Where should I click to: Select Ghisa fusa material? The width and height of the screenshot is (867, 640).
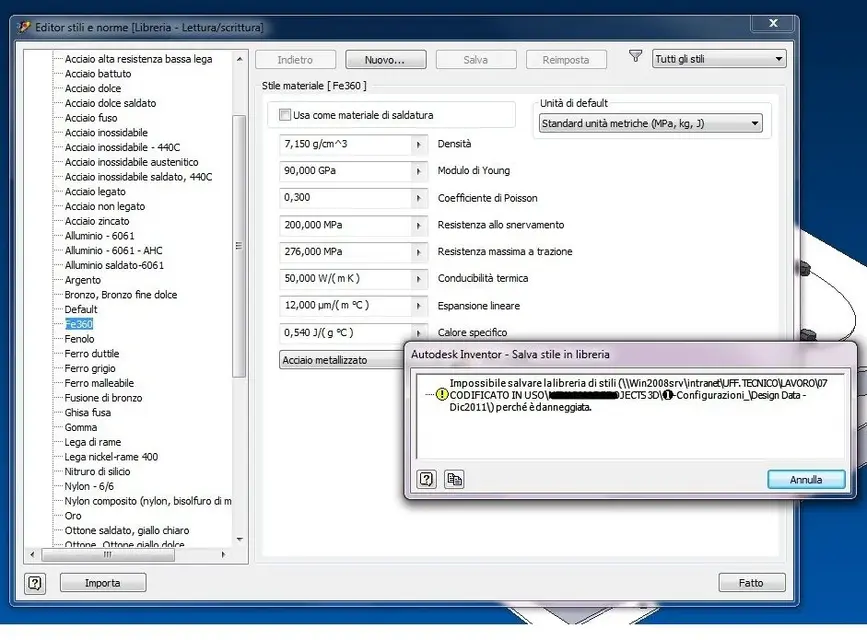[87, 413]
